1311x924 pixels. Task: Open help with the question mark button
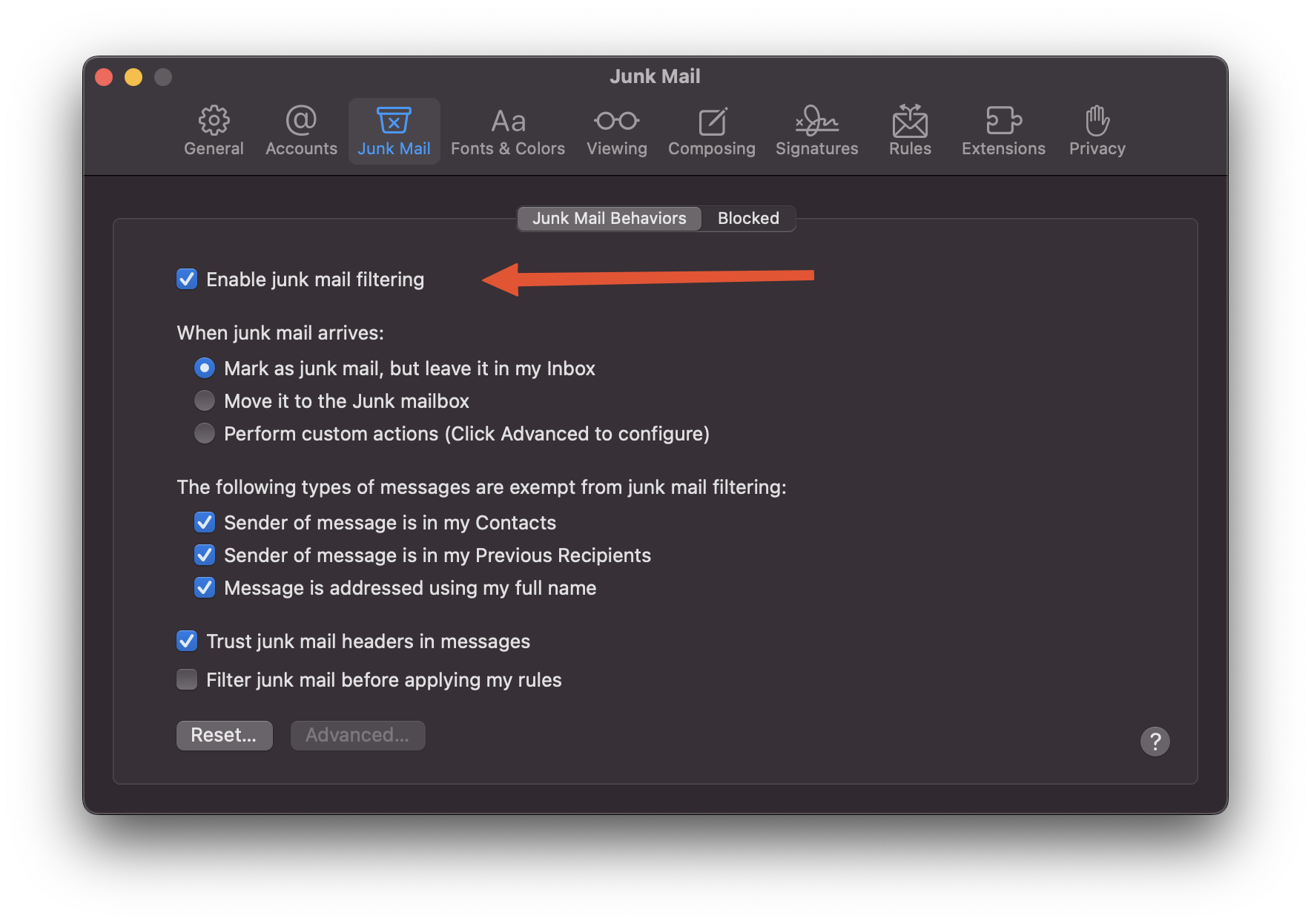point(1155,742)
